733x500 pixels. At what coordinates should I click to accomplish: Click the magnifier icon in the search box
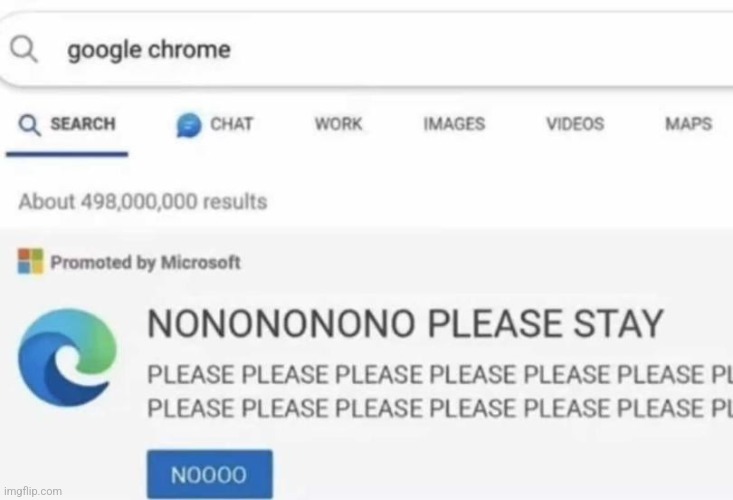point(23,49)
